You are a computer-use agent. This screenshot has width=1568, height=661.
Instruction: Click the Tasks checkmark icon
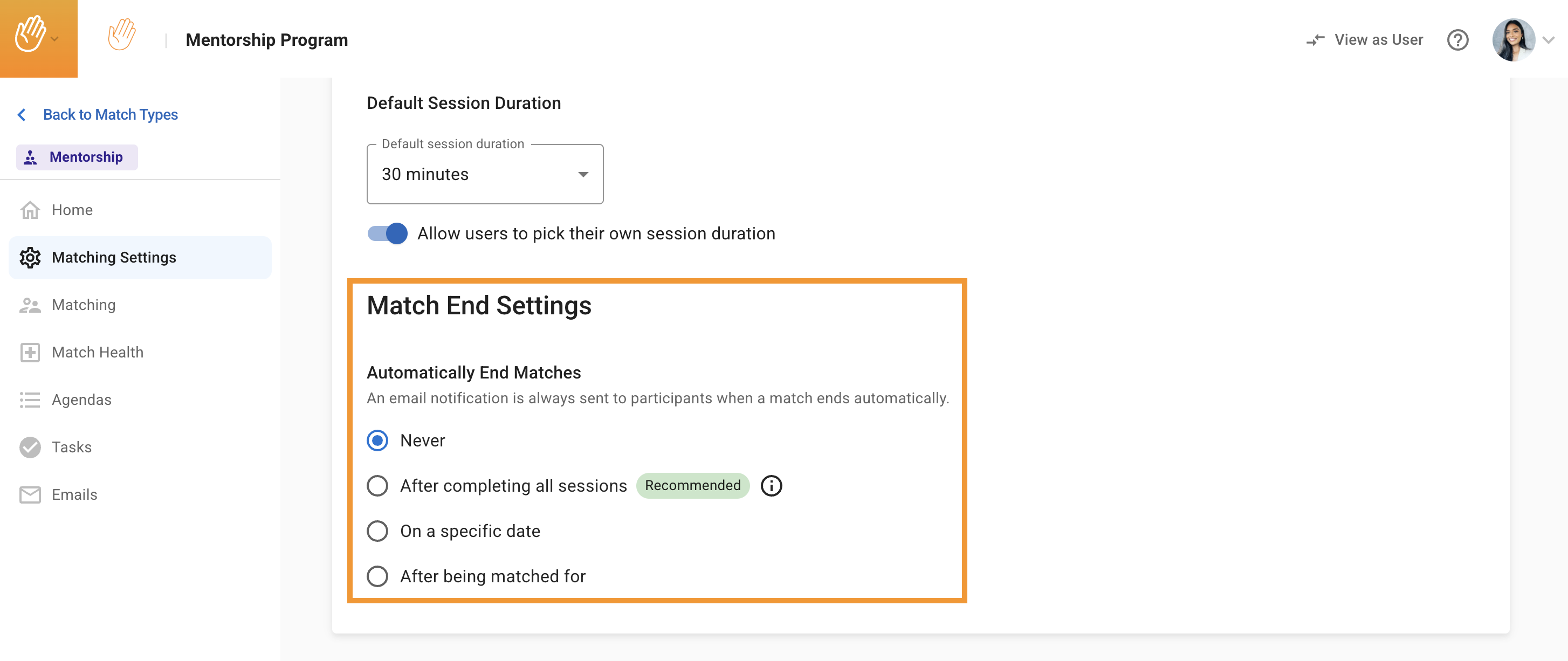[30, 447]
